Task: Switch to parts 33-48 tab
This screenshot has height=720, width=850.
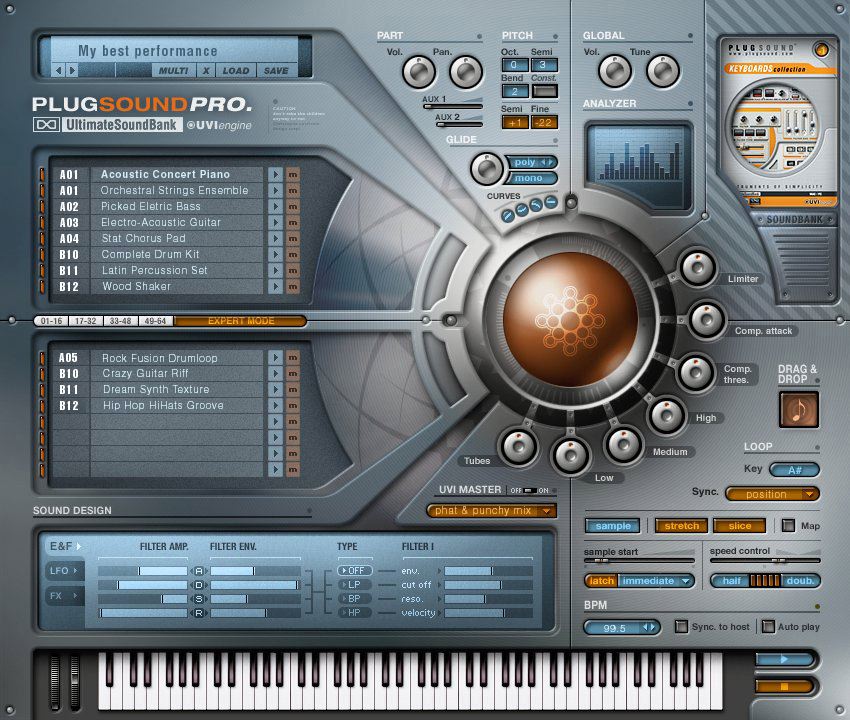Action: [120, 321]
